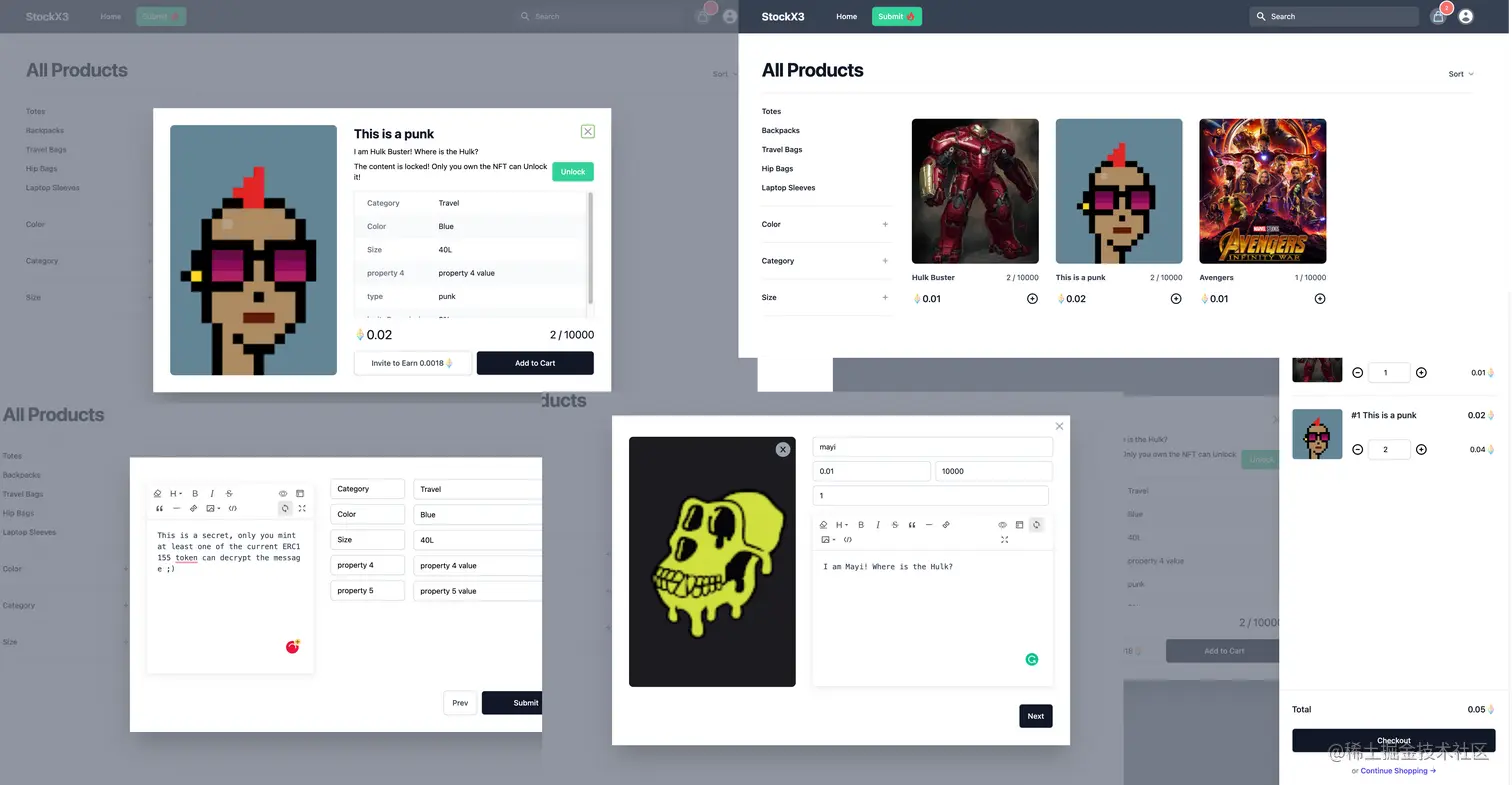Click Home in the undimmed StockX3 header
The height and width of the screenshot is (785, 1512).
846,17
